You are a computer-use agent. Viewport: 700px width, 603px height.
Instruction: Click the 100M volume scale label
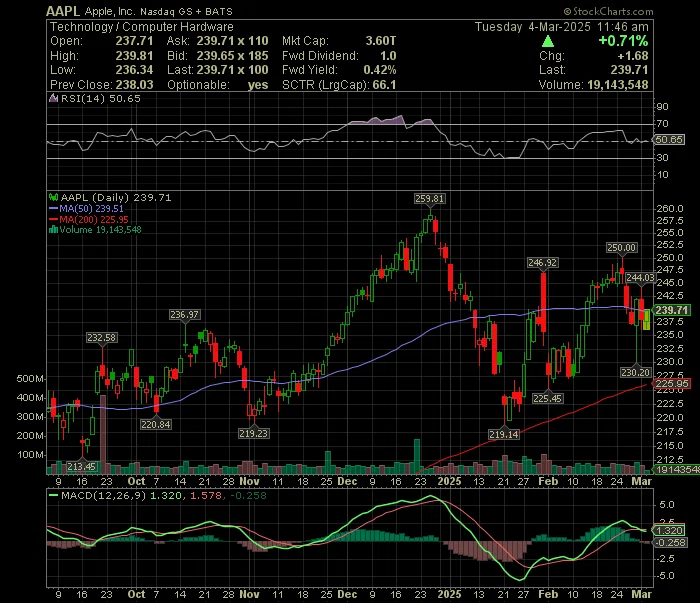[x=30, y=455]
